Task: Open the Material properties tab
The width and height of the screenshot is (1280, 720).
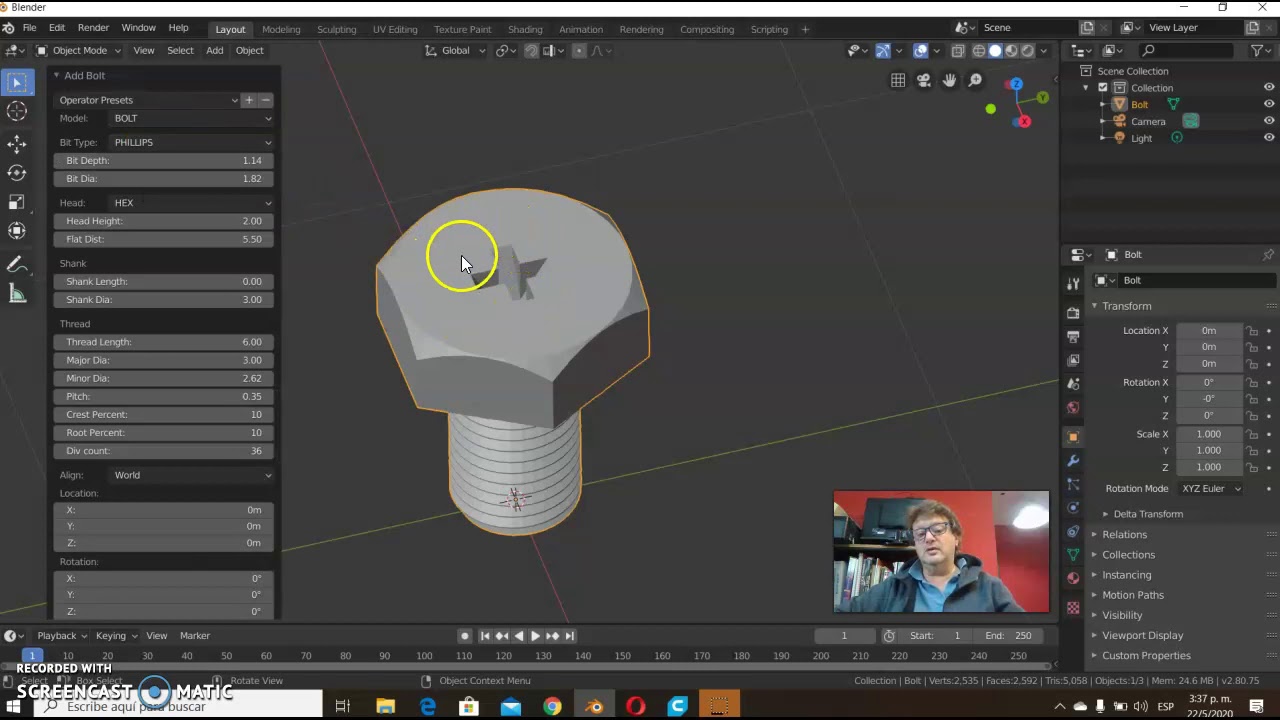Action: [x=1073, y=578]
